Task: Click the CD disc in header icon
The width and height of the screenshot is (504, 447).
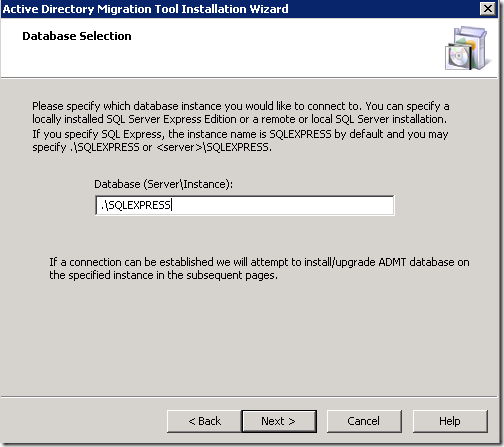Action: pos(458,56)
